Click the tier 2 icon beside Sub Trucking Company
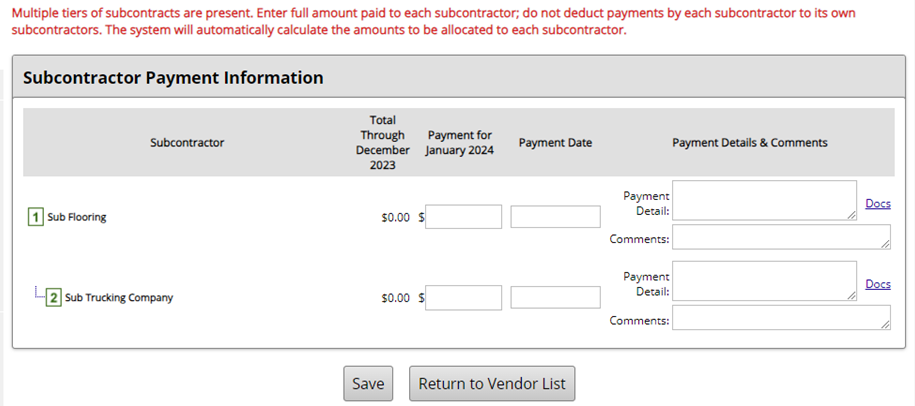The width and height of the screenshot is (915, 406). coord(54,297)
